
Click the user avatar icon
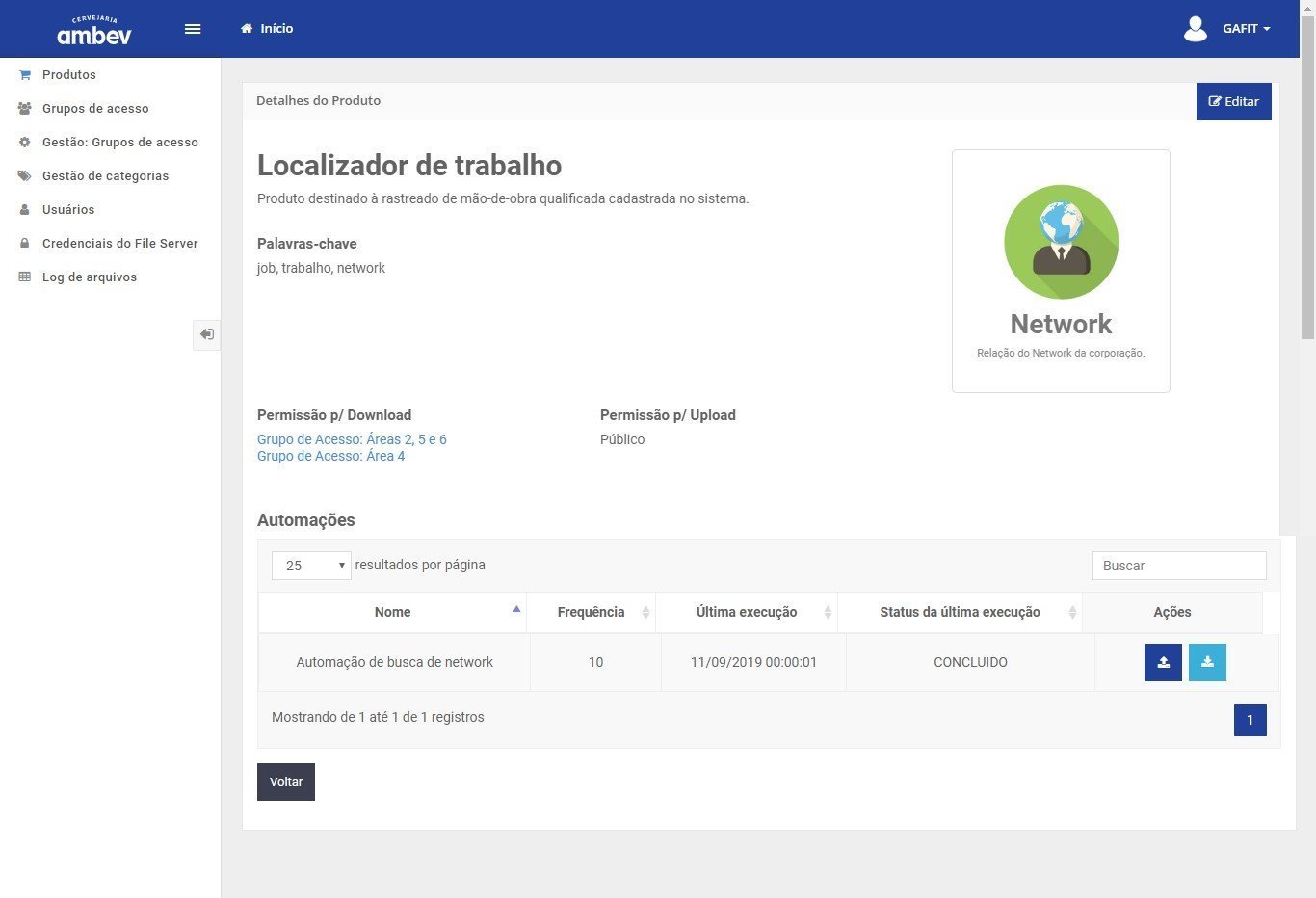(x=1195, y=29)
